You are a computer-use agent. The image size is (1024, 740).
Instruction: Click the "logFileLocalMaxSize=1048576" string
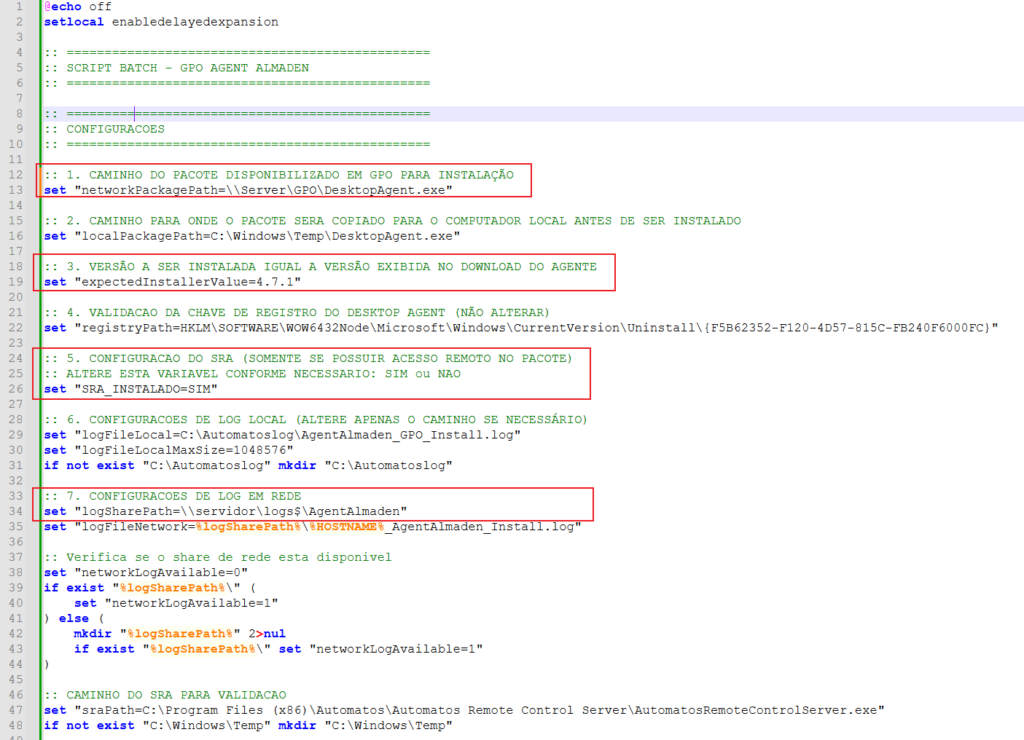click(184, 450)
